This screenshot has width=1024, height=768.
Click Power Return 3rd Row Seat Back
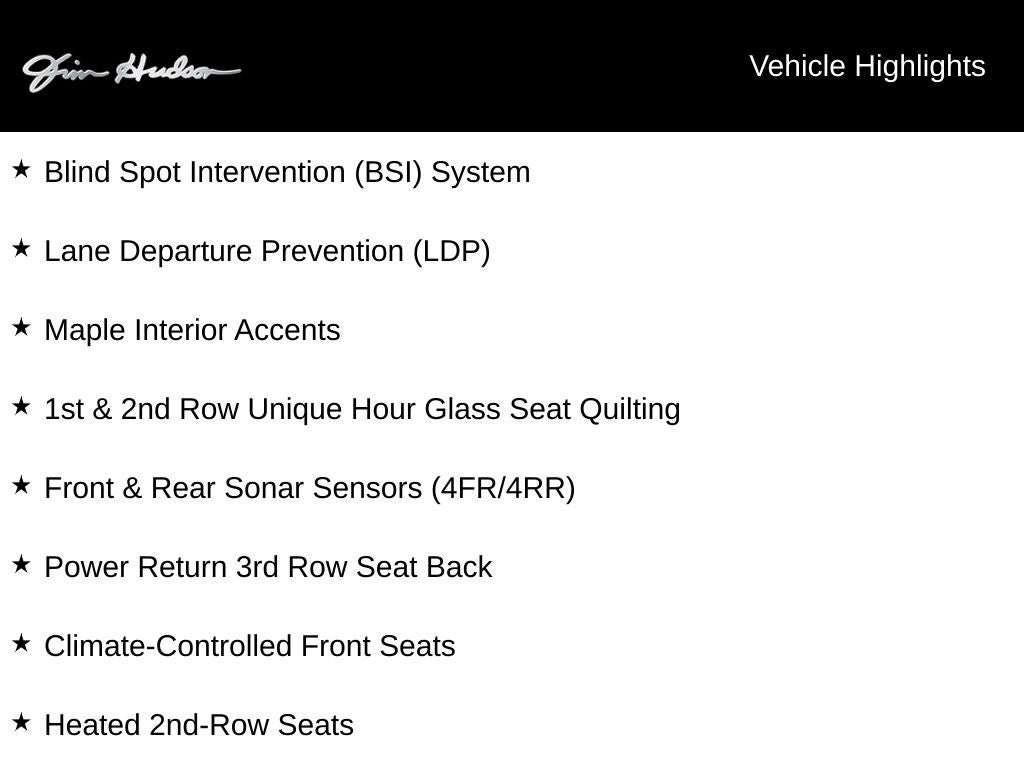pos(268,567)
